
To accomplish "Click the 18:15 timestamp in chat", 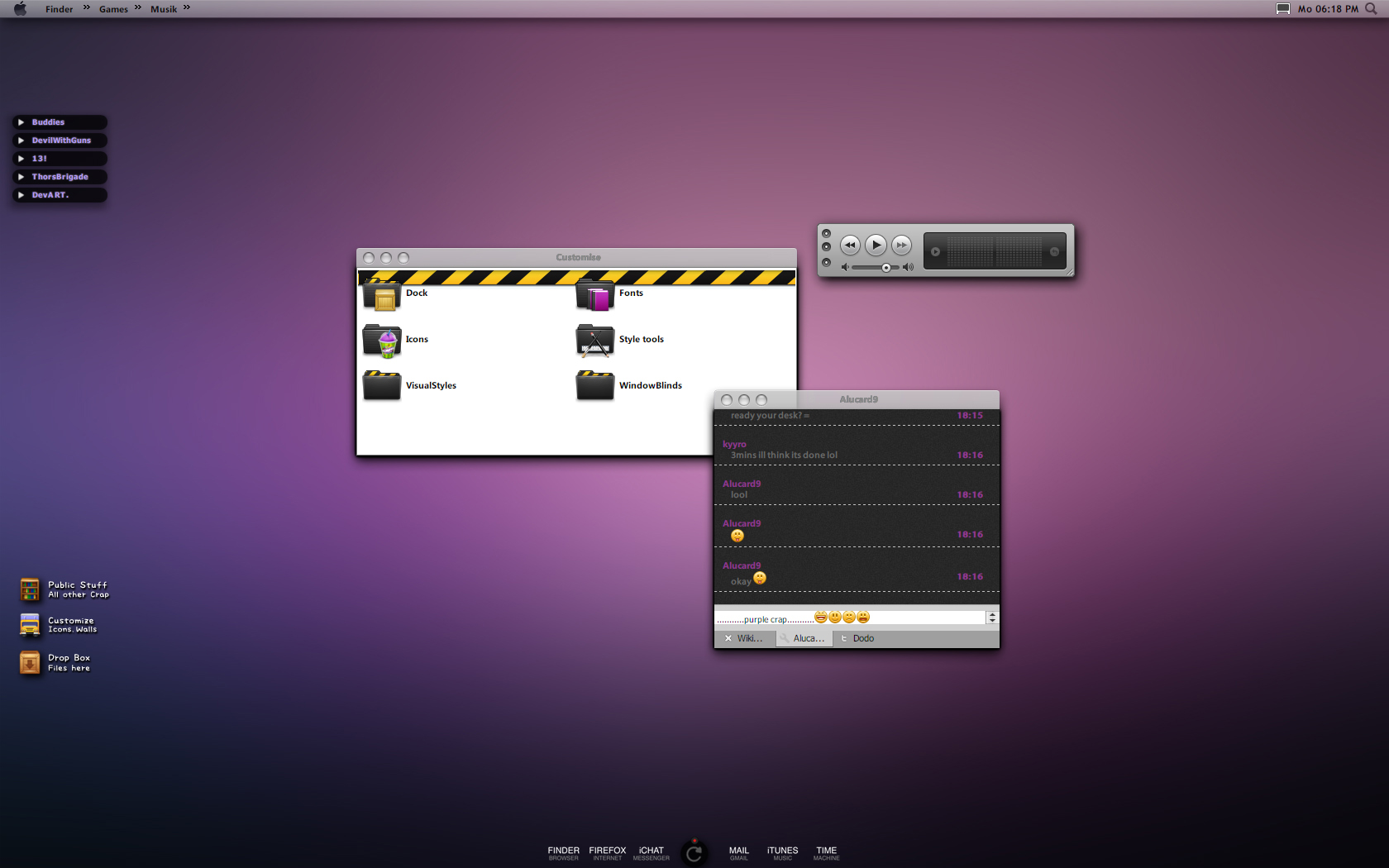I will click(x=970, y=415).
